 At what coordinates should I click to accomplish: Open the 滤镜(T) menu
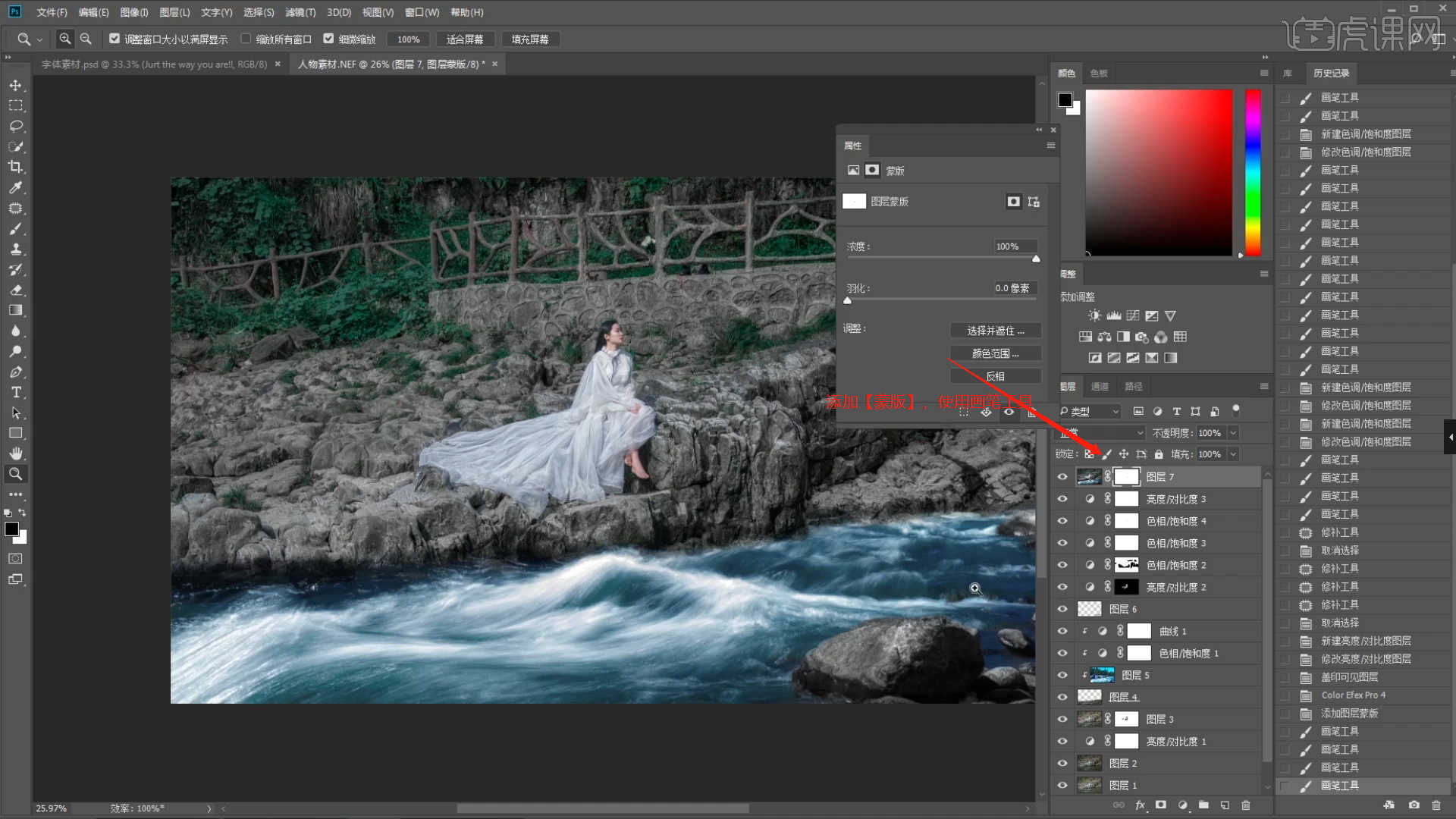coord(300,12)
